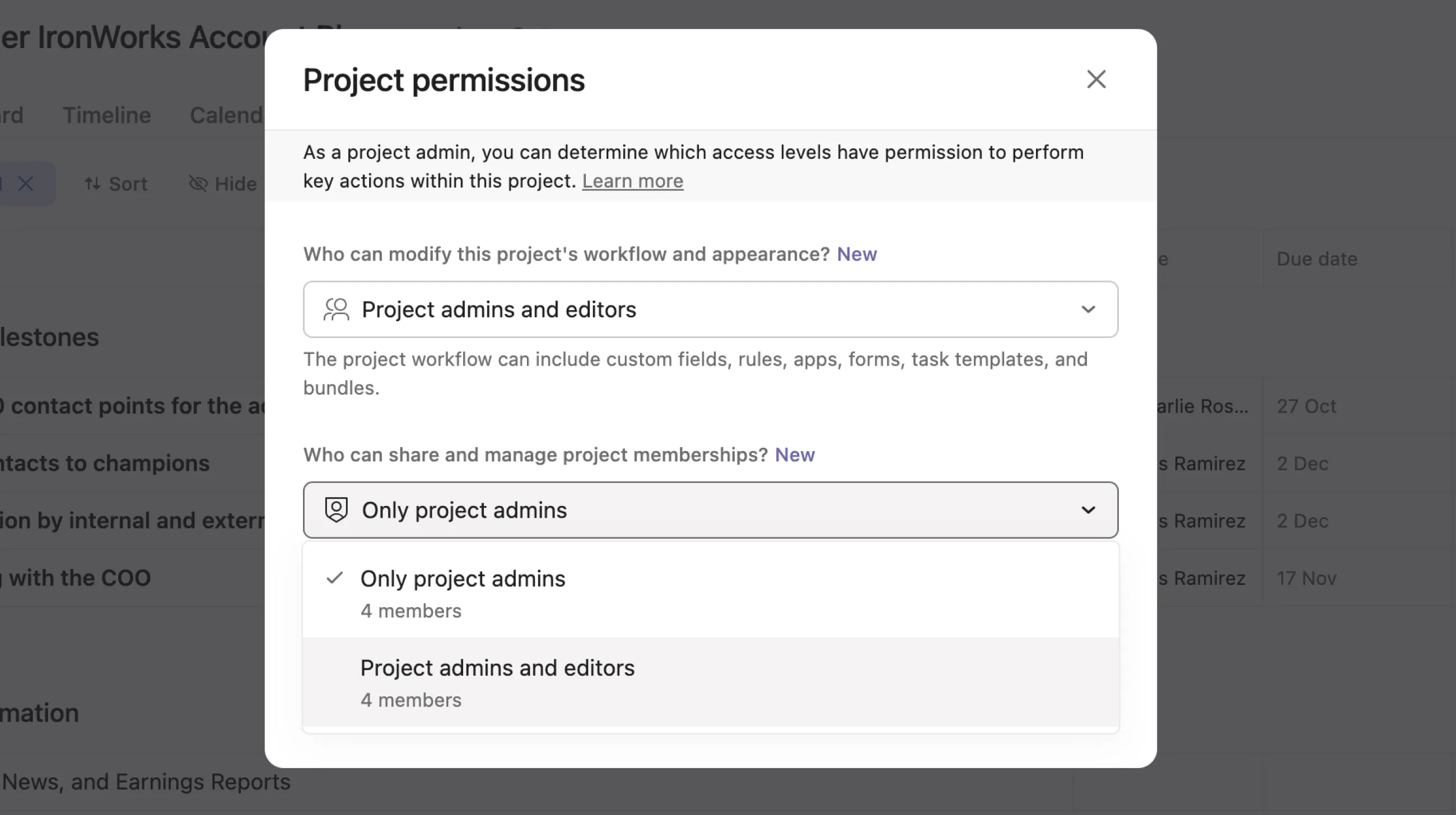Switch to the Timeline tab
This screenshot has height=815, width=1456.
point(106,116)
